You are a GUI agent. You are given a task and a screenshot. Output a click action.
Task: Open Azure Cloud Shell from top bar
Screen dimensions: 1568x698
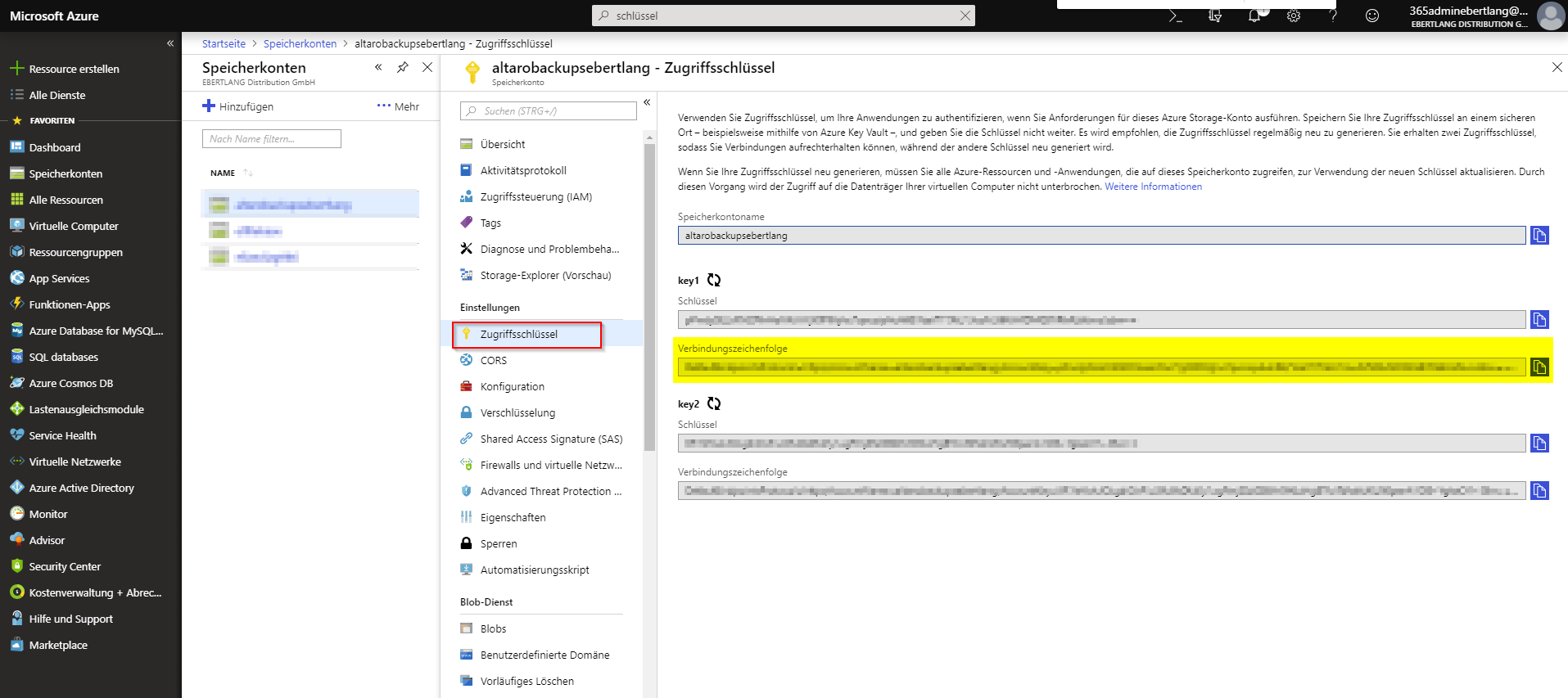[x=1176, y=16]
